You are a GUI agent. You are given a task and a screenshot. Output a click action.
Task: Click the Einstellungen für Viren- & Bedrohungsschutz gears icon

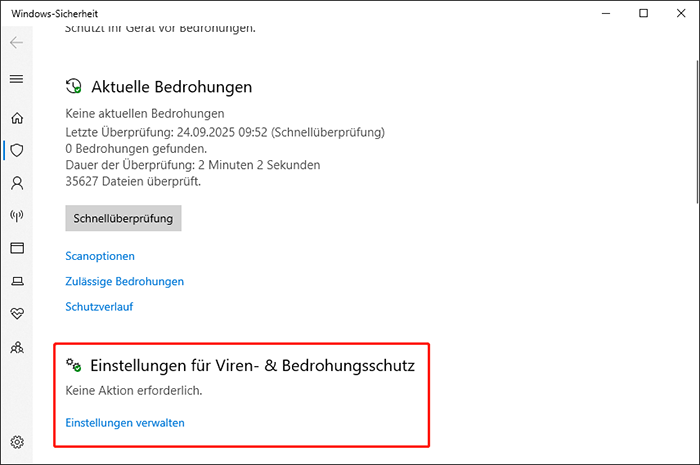click(74, 366)
